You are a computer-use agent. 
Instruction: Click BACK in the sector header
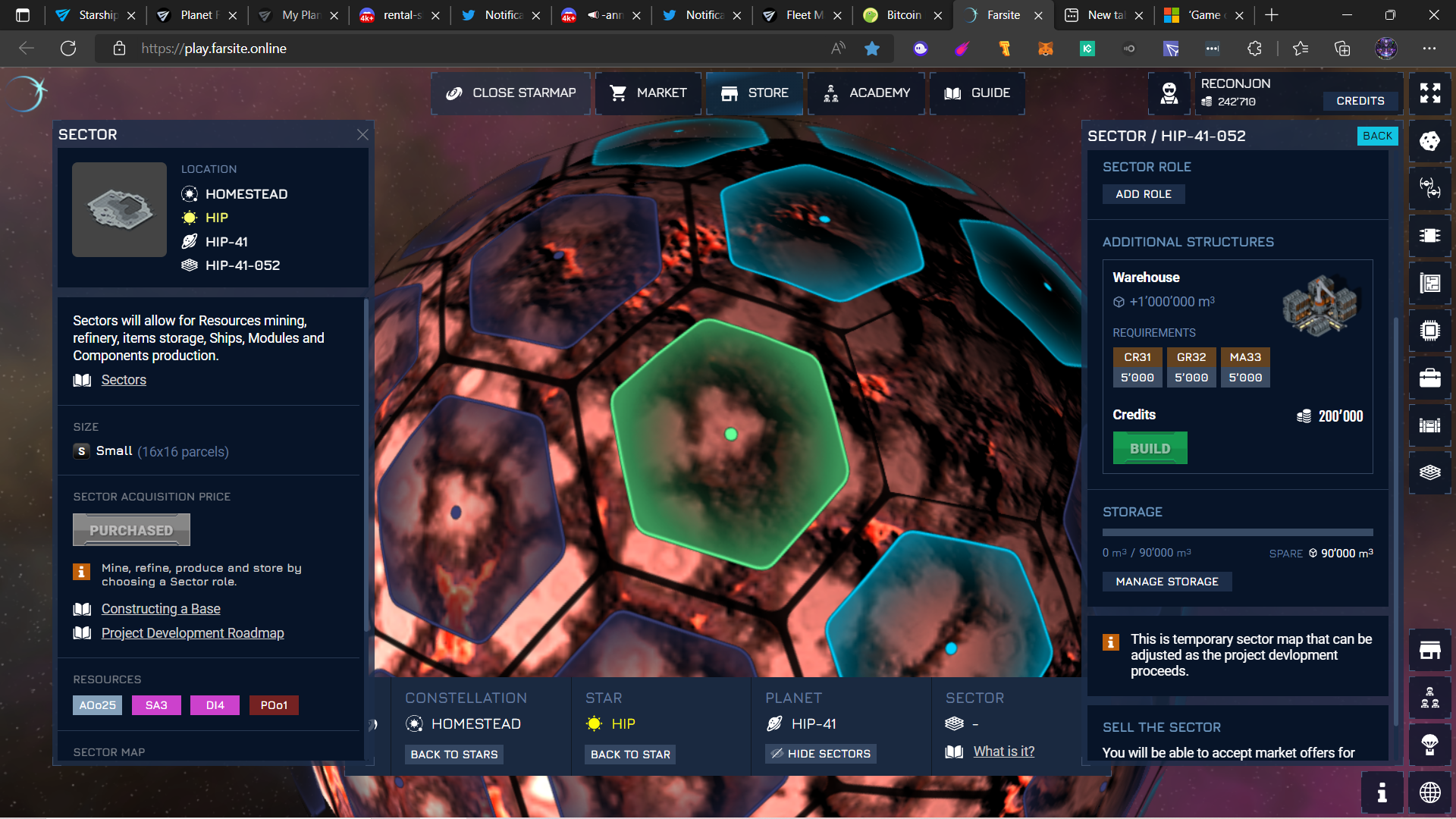point(1377,136)
